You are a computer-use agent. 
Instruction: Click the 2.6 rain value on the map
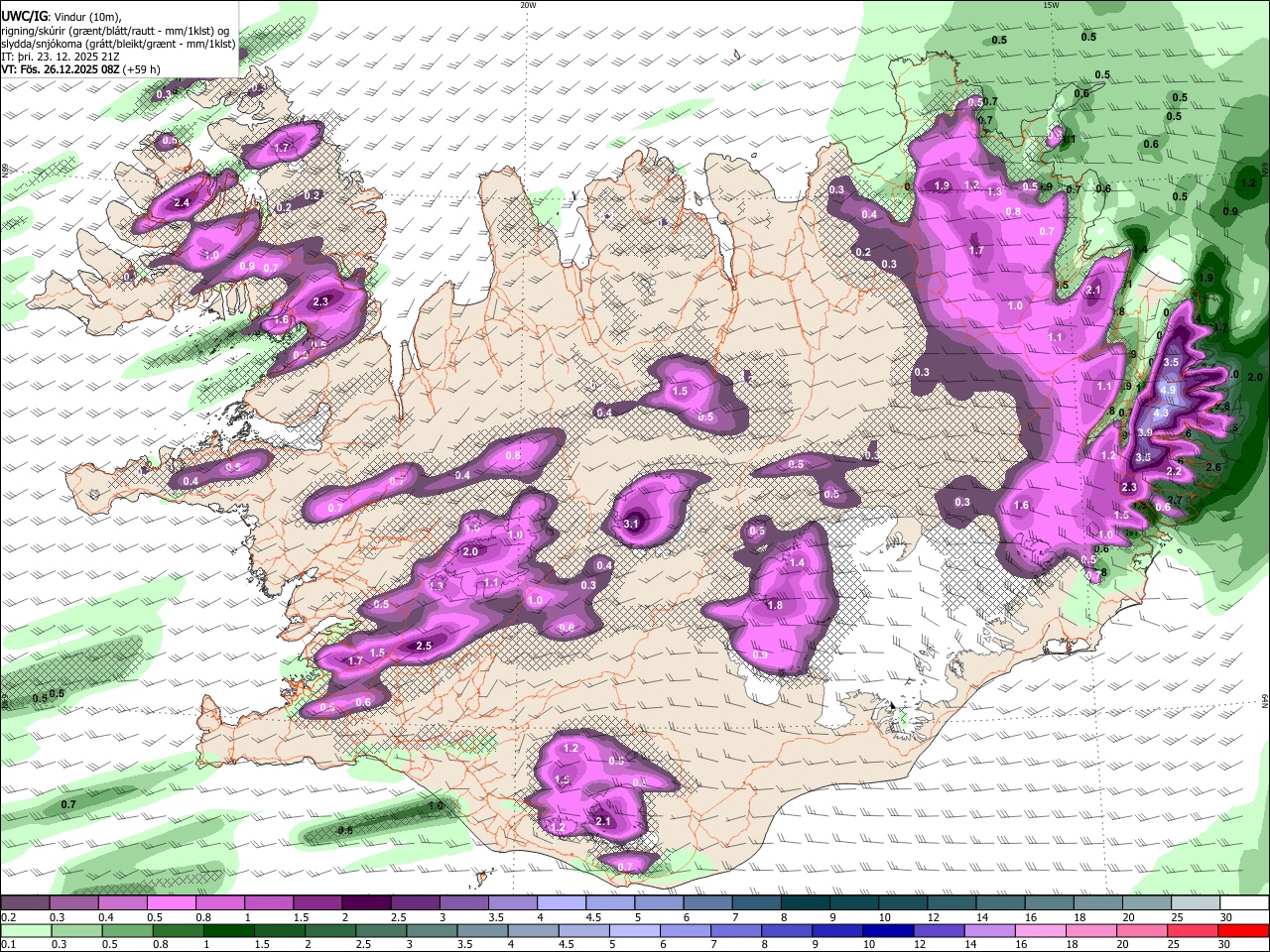tap(1212, 467)
